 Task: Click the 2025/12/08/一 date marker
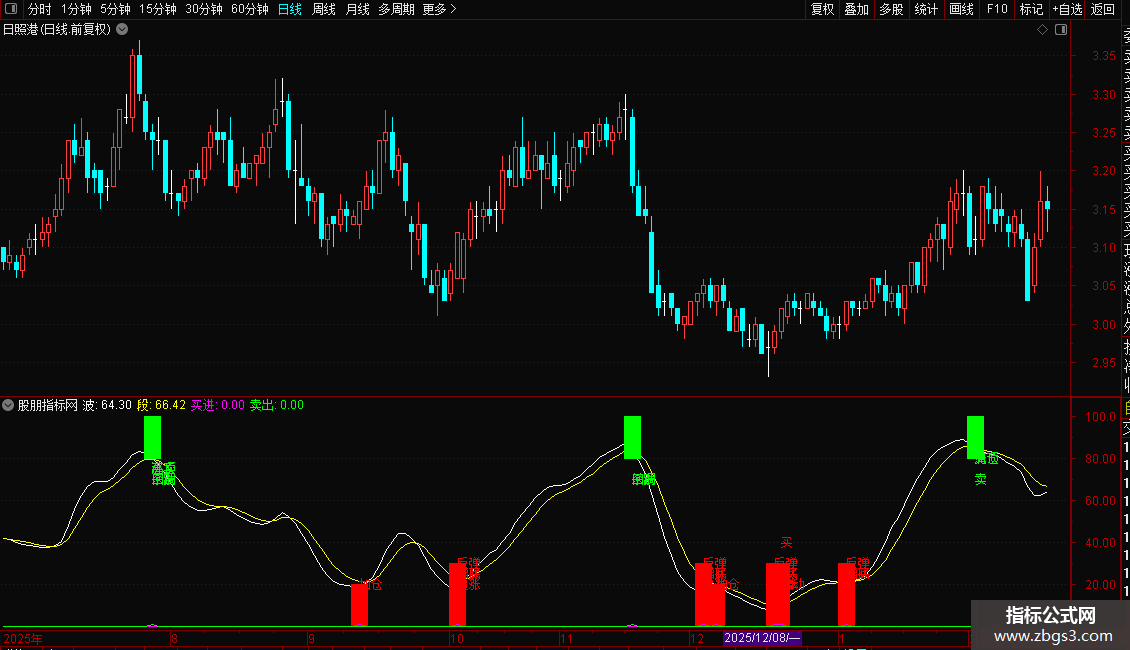click(x=762, y=638)
